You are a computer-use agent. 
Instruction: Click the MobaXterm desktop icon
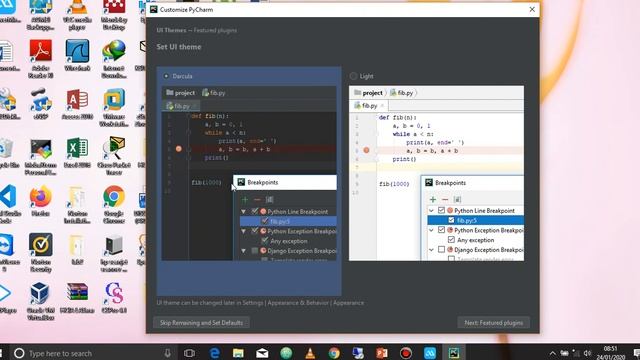point(40,156)
